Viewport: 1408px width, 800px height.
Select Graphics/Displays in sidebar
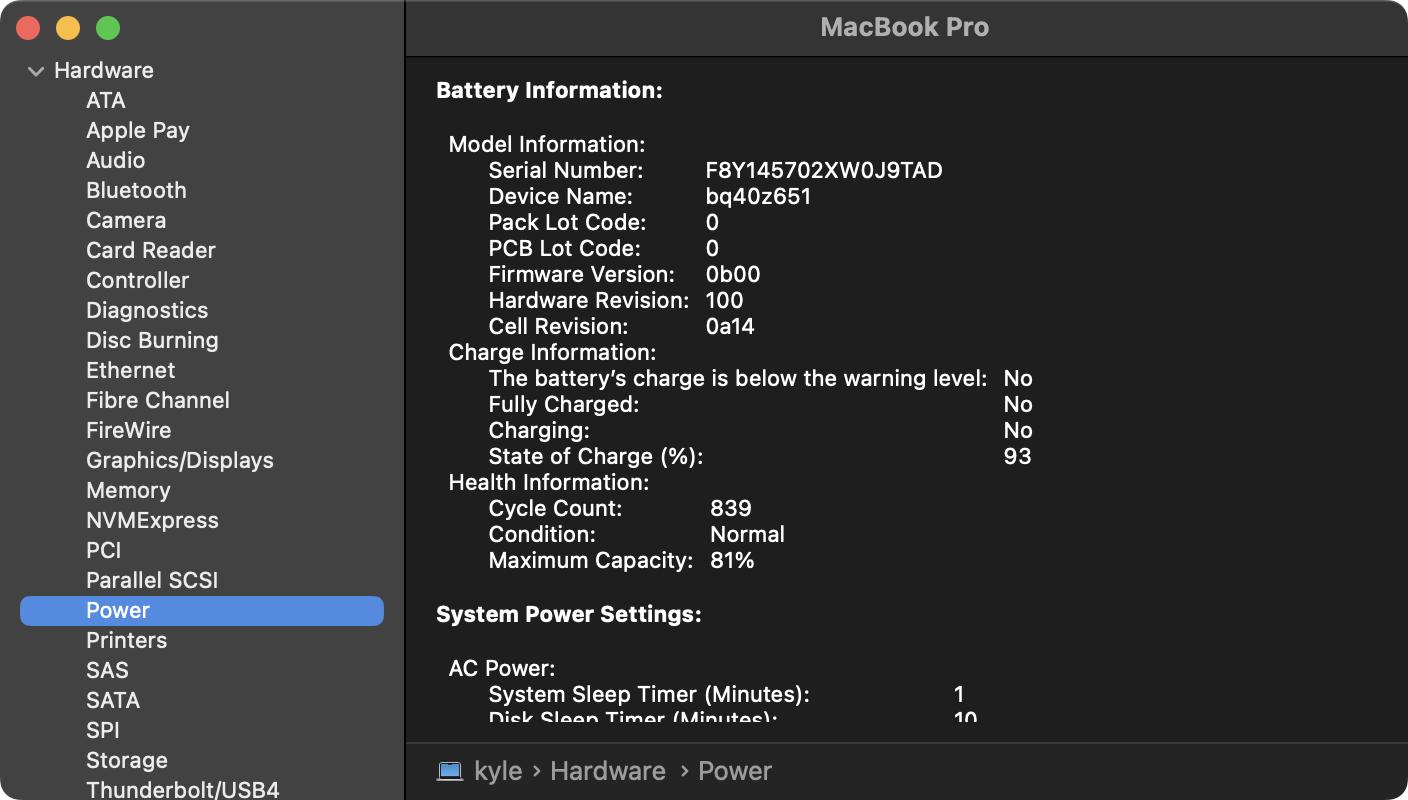tap(180, 460)
